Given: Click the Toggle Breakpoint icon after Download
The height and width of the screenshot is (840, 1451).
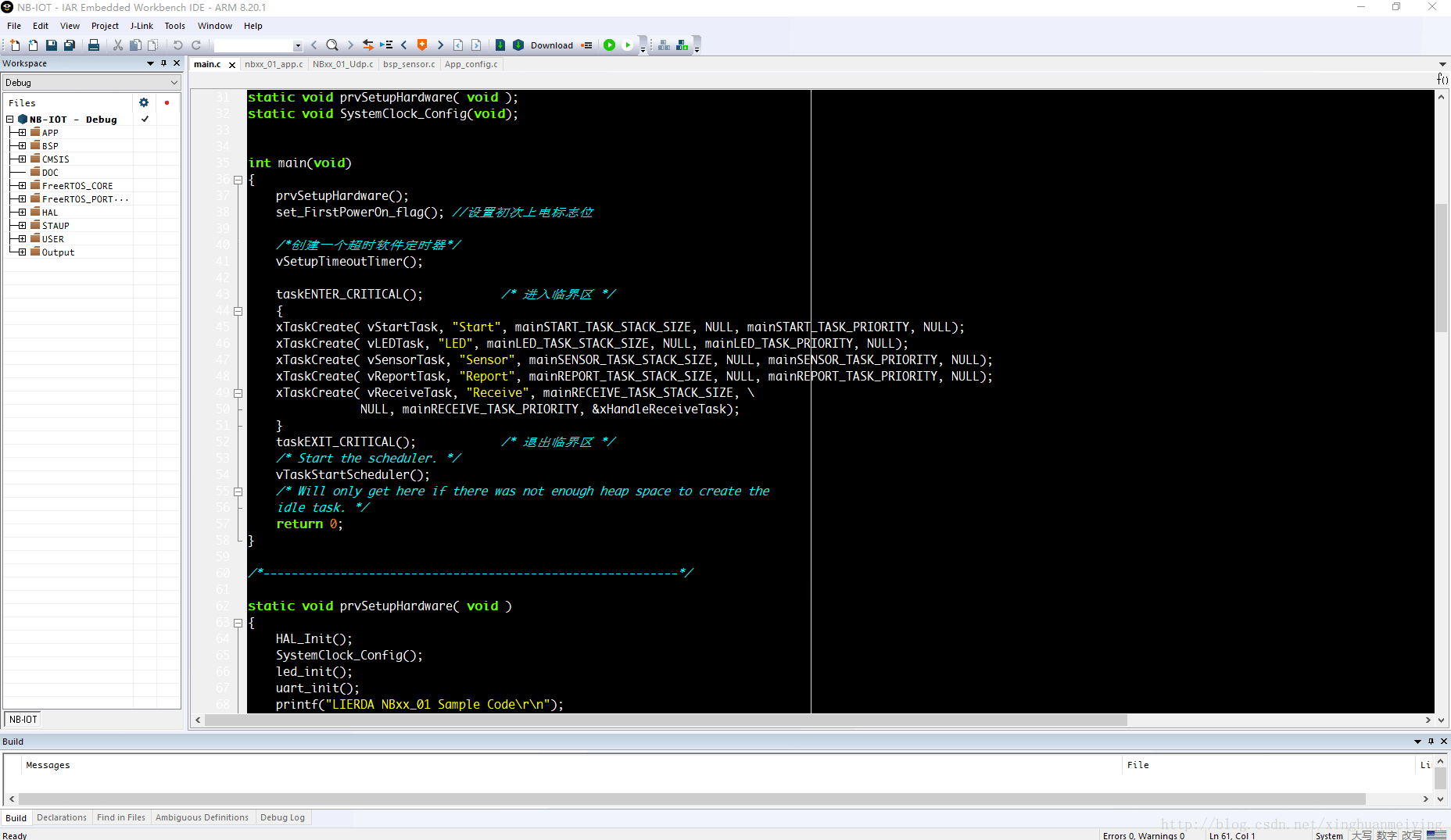Looking at the screenshot, I should (586, 45).
